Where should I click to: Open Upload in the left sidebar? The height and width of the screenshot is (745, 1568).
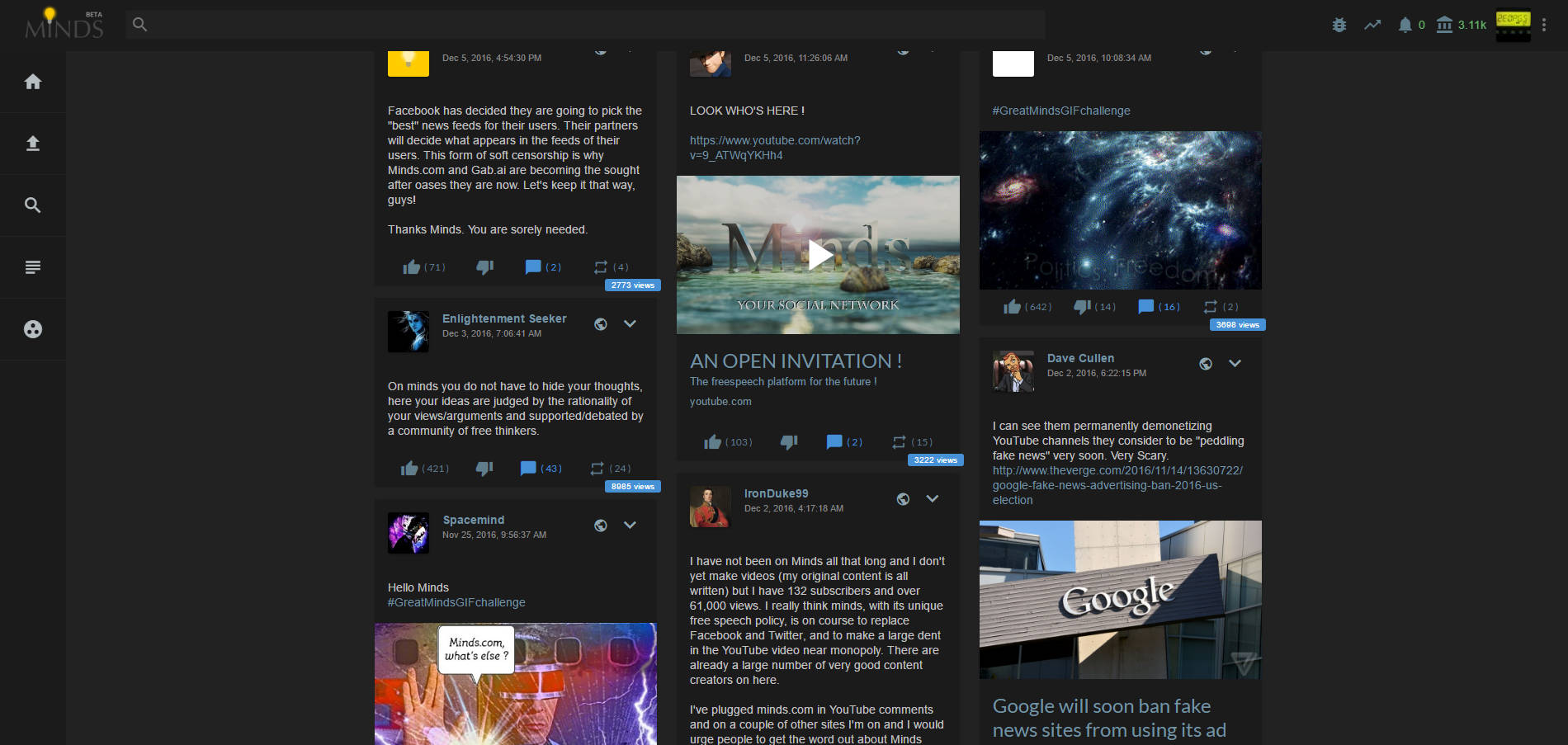coord(33,144)
